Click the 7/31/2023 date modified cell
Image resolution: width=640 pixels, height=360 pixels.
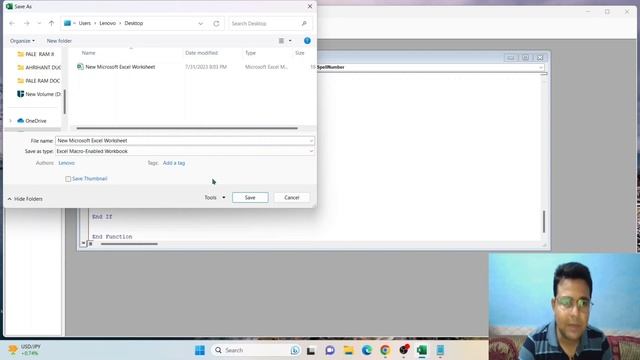(206, 67)
